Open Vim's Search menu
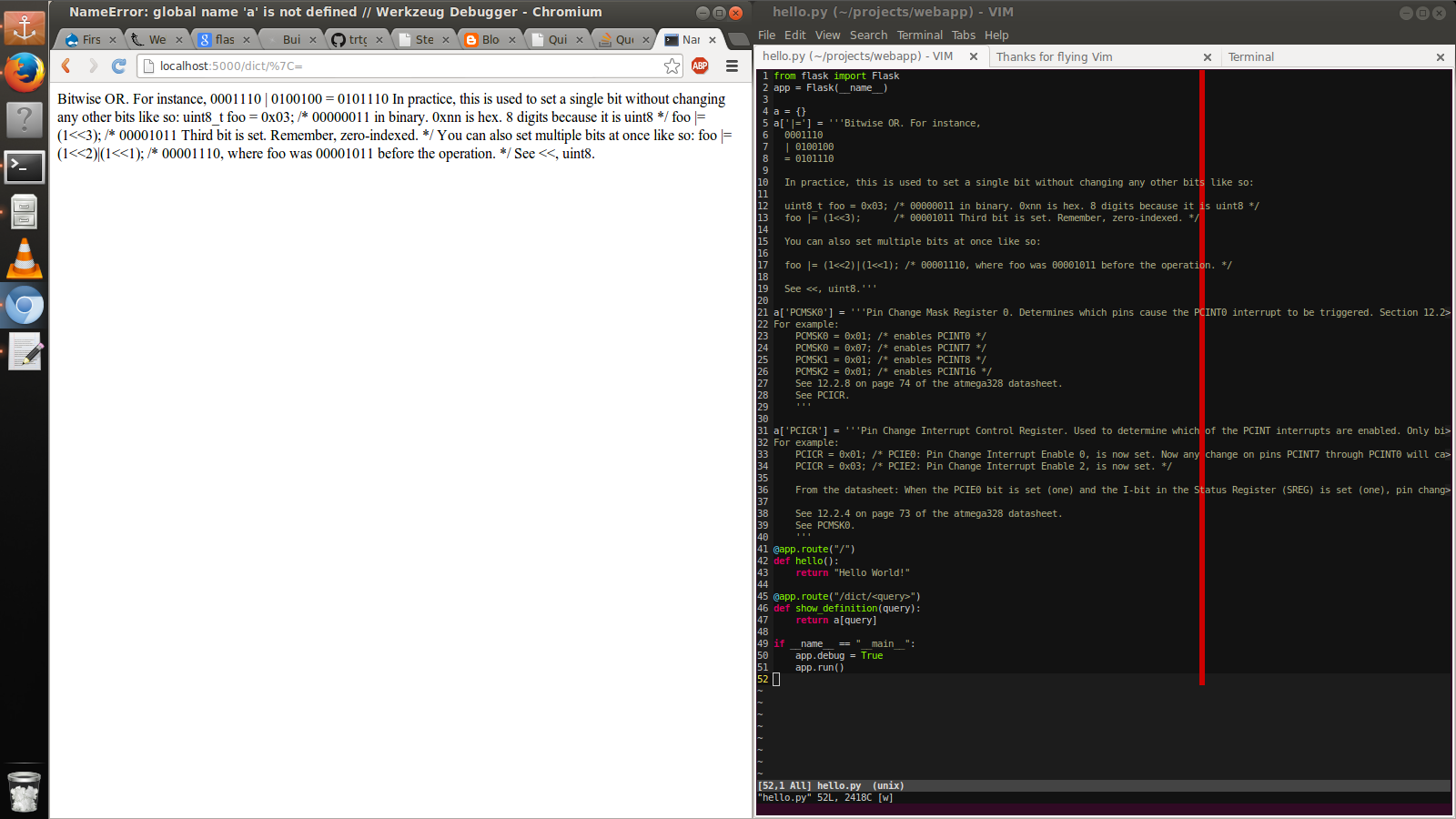This screenshot has height=819, width=1456. 868,35
